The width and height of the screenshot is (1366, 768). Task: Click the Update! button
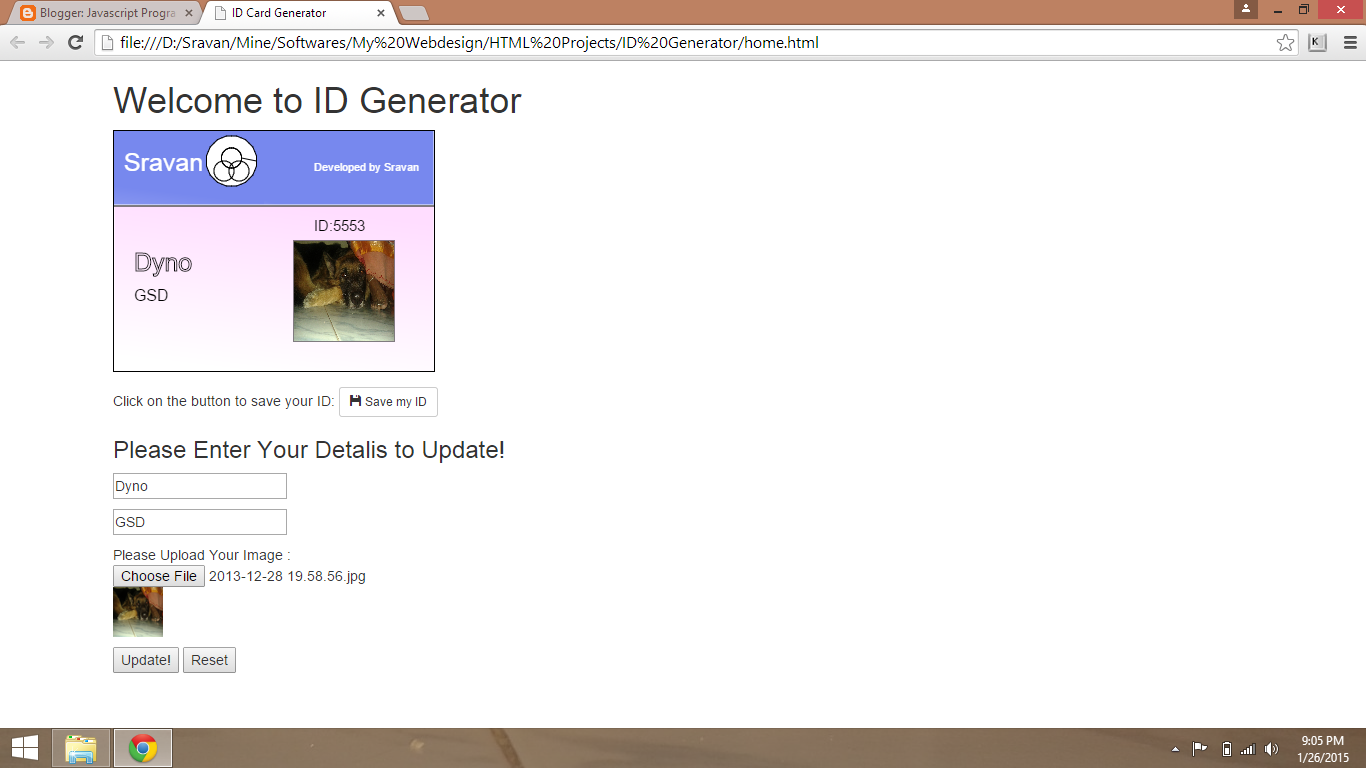point(146,660)
